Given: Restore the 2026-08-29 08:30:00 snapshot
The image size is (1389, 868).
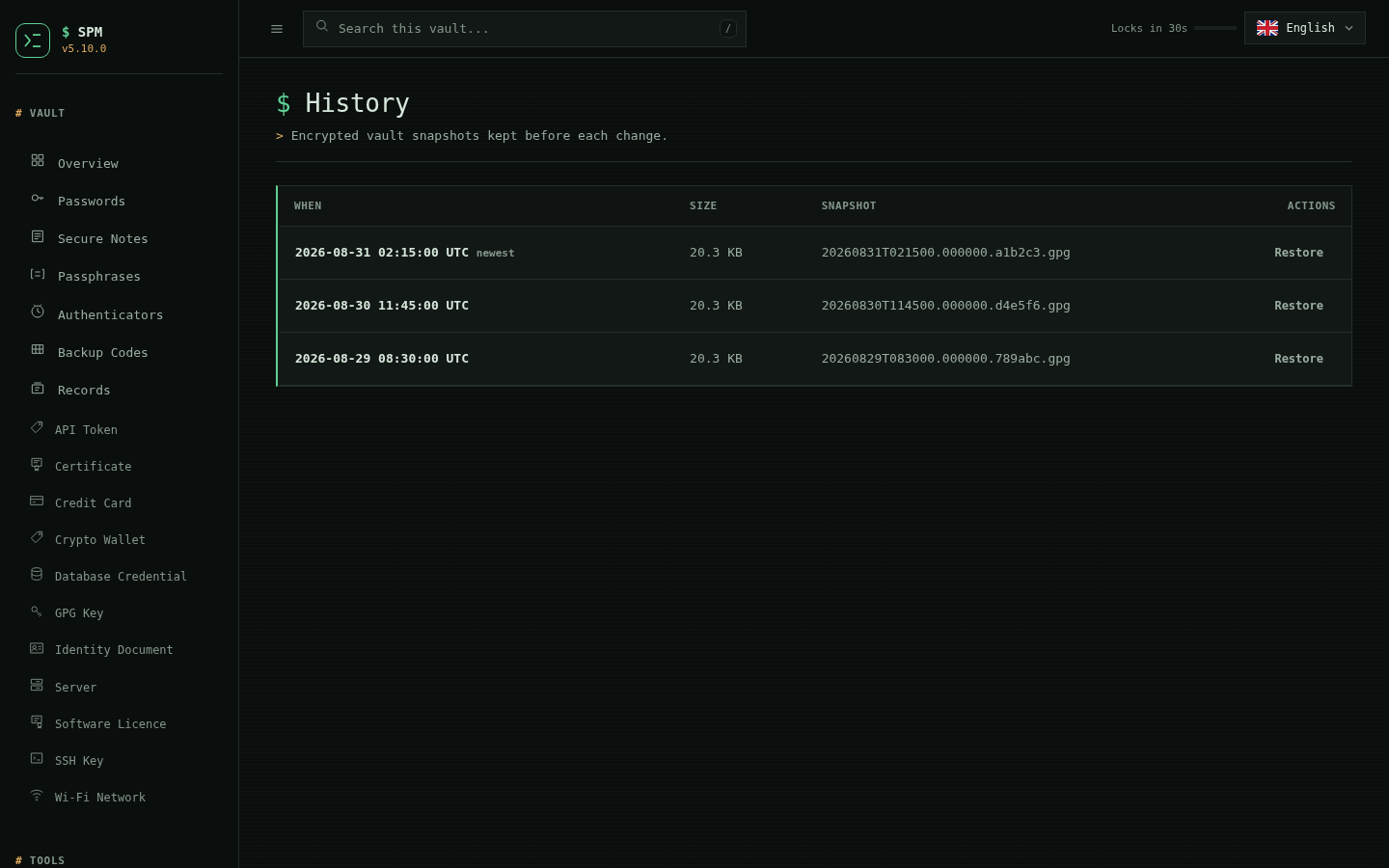Looking at the screenshot, I should point(1298,359).
